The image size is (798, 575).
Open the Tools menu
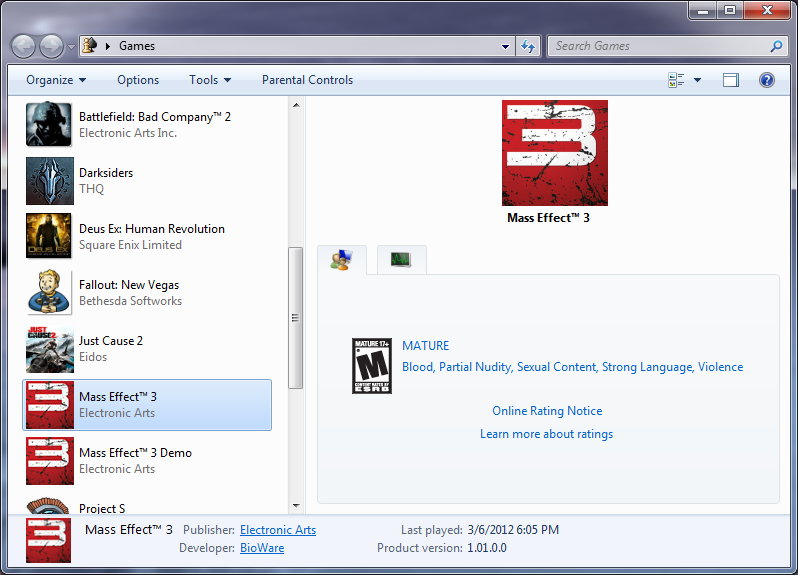(210, 80)
